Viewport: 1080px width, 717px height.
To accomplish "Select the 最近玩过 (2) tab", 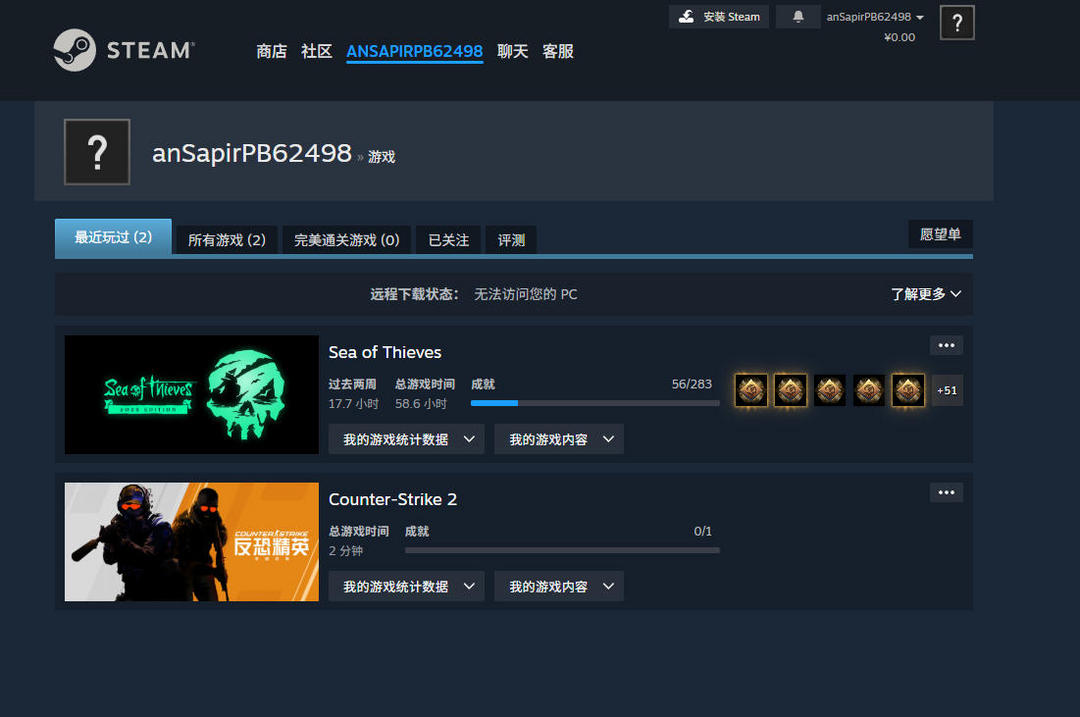I will point(113,238).
